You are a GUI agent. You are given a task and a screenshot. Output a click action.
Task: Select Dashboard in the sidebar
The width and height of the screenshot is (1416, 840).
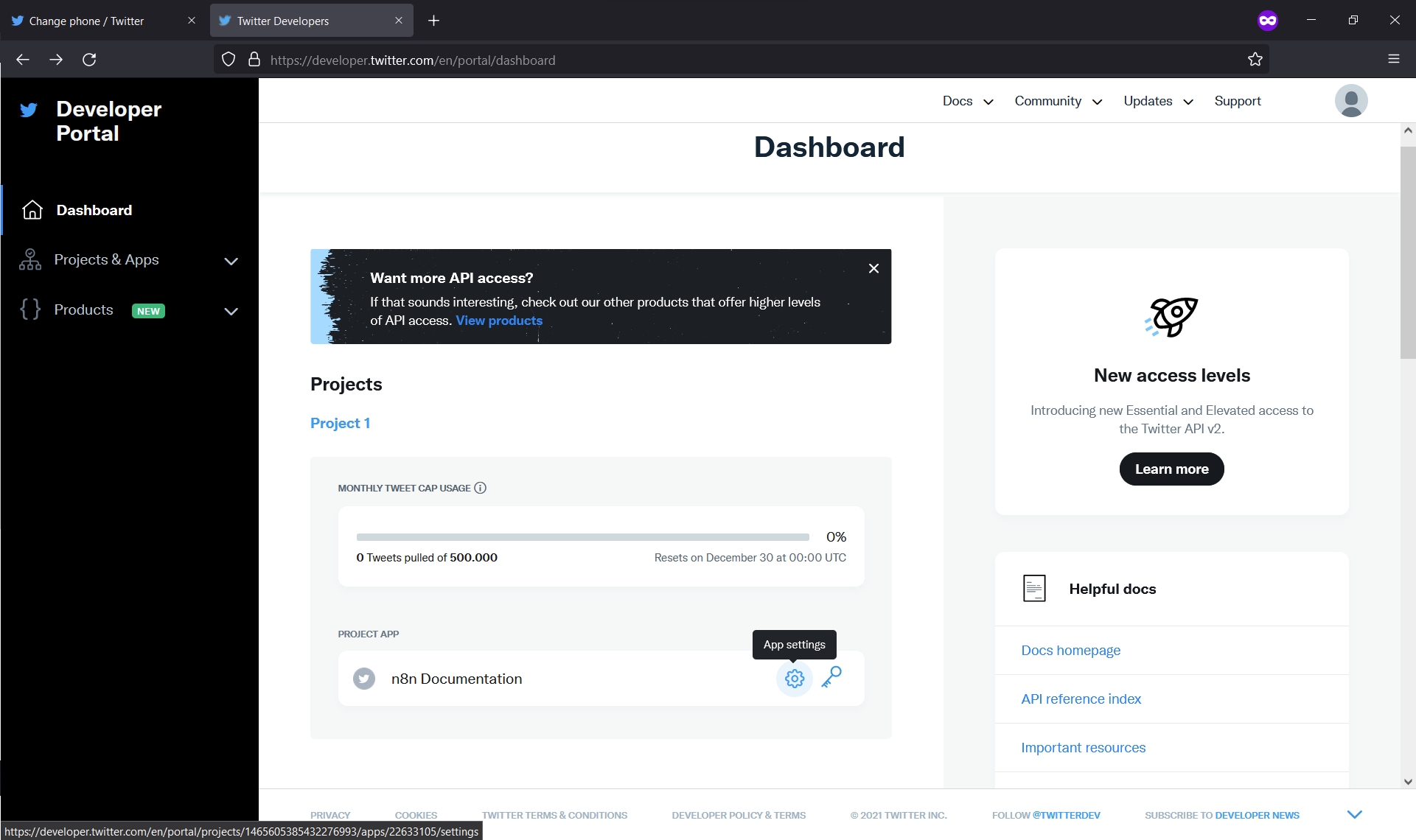pos(94,210)
